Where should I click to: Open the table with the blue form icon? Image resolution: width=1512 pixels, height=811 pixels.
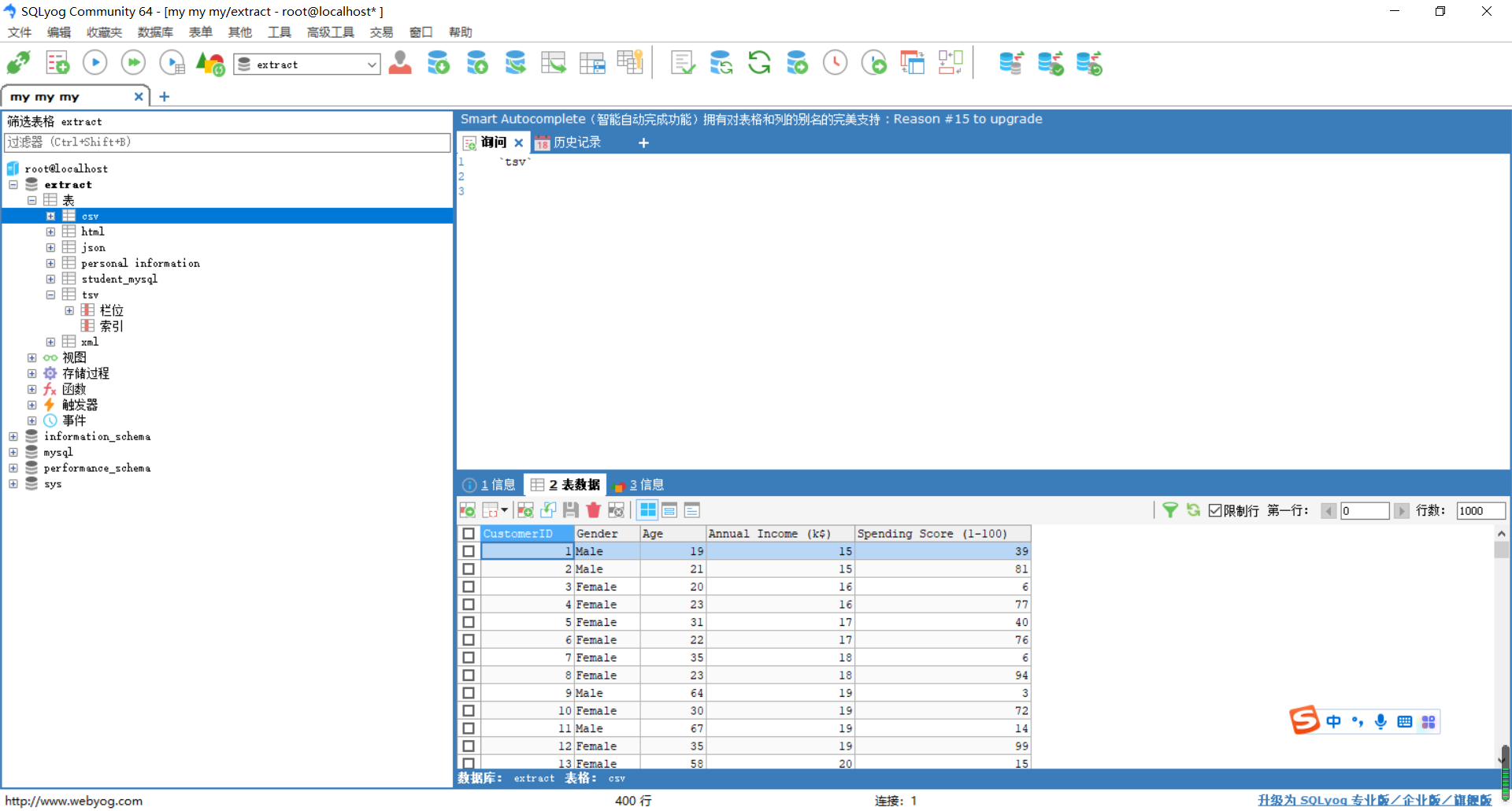click(592, 63)
